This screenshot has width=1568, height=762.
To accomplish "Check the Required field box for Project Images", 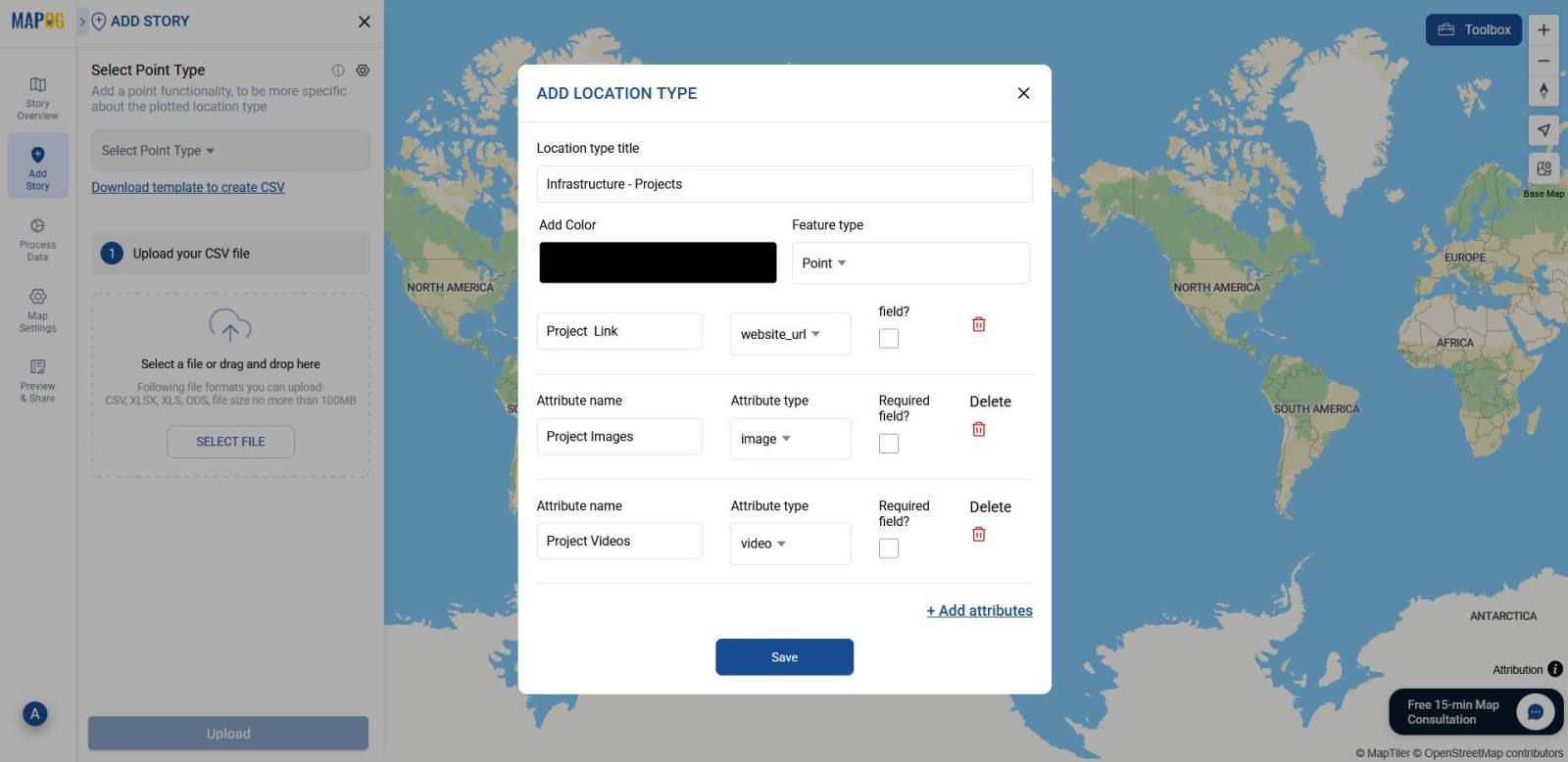I will [888, 443].
